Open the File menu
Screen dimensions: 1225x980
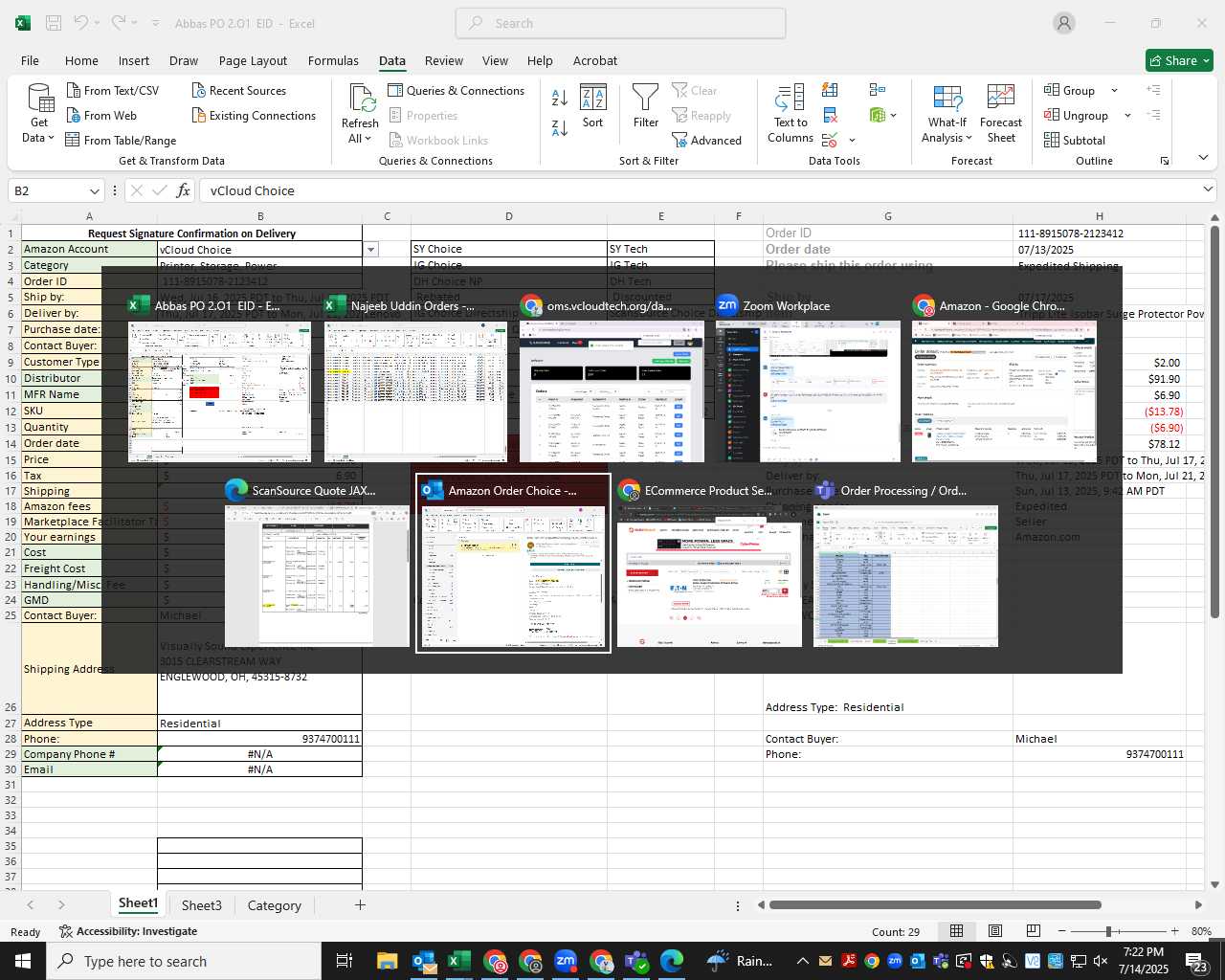30,60
